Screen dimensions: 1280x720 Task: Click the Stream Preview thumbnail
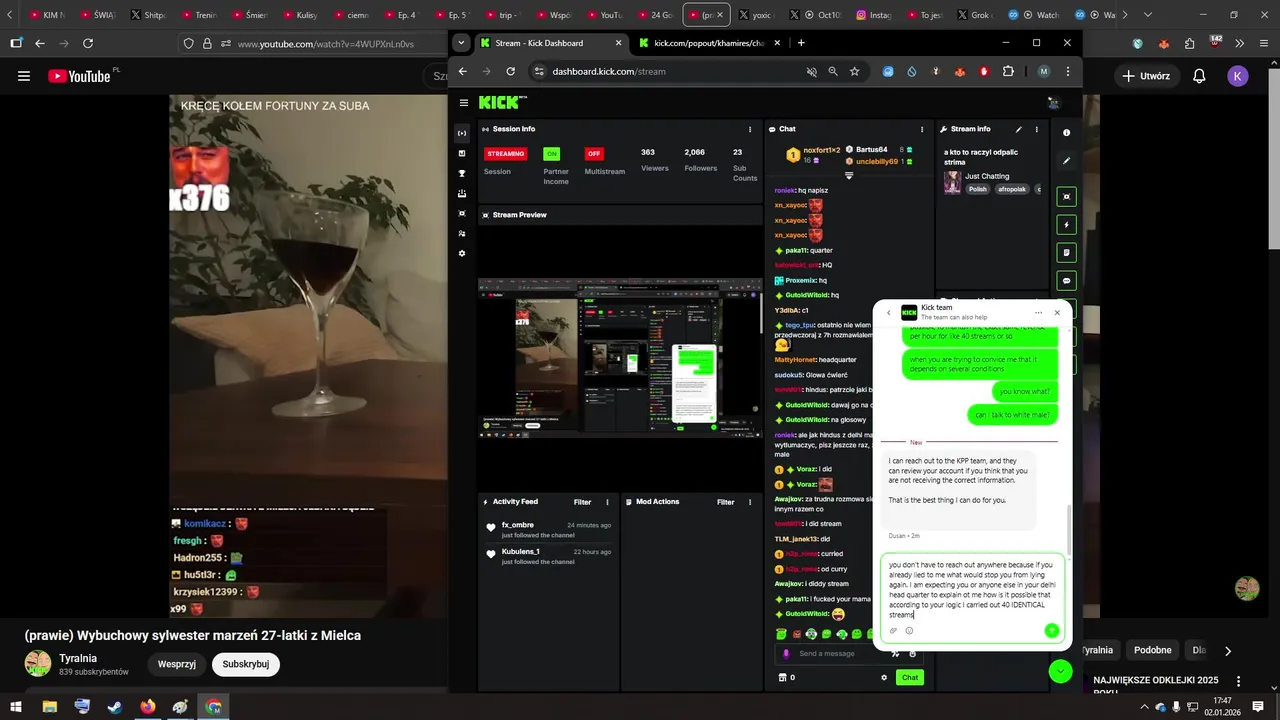pos(620,358)
